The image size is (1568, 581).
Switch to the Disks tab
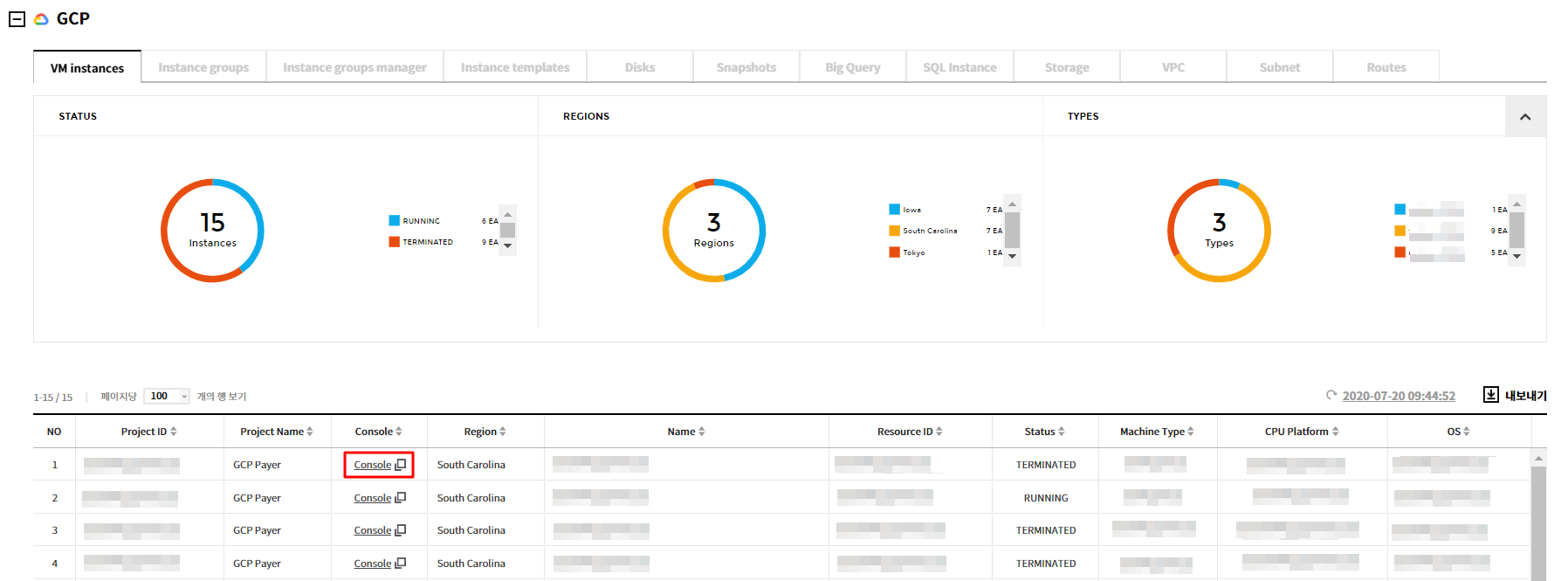639,67
